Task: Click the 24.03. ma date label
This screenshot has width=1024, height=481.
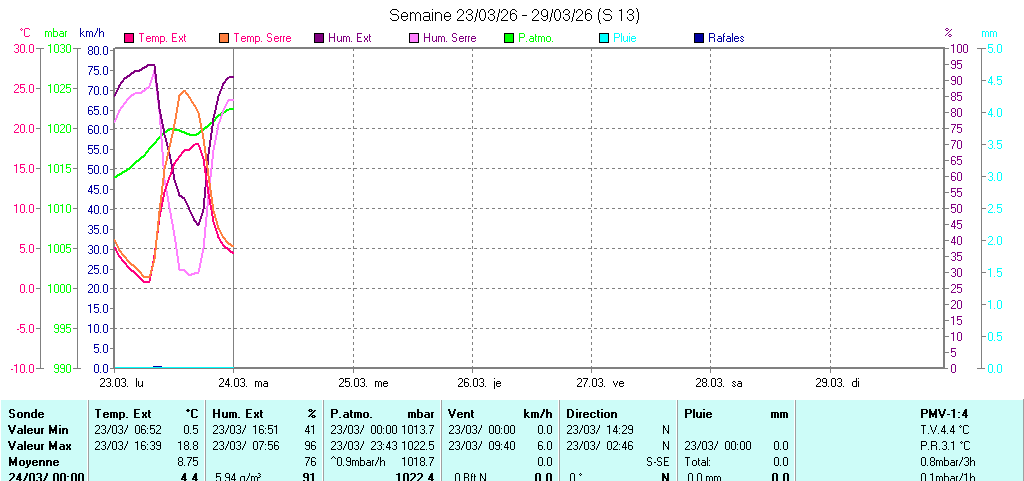Action: pyautogui.click(x=241, y=383)
